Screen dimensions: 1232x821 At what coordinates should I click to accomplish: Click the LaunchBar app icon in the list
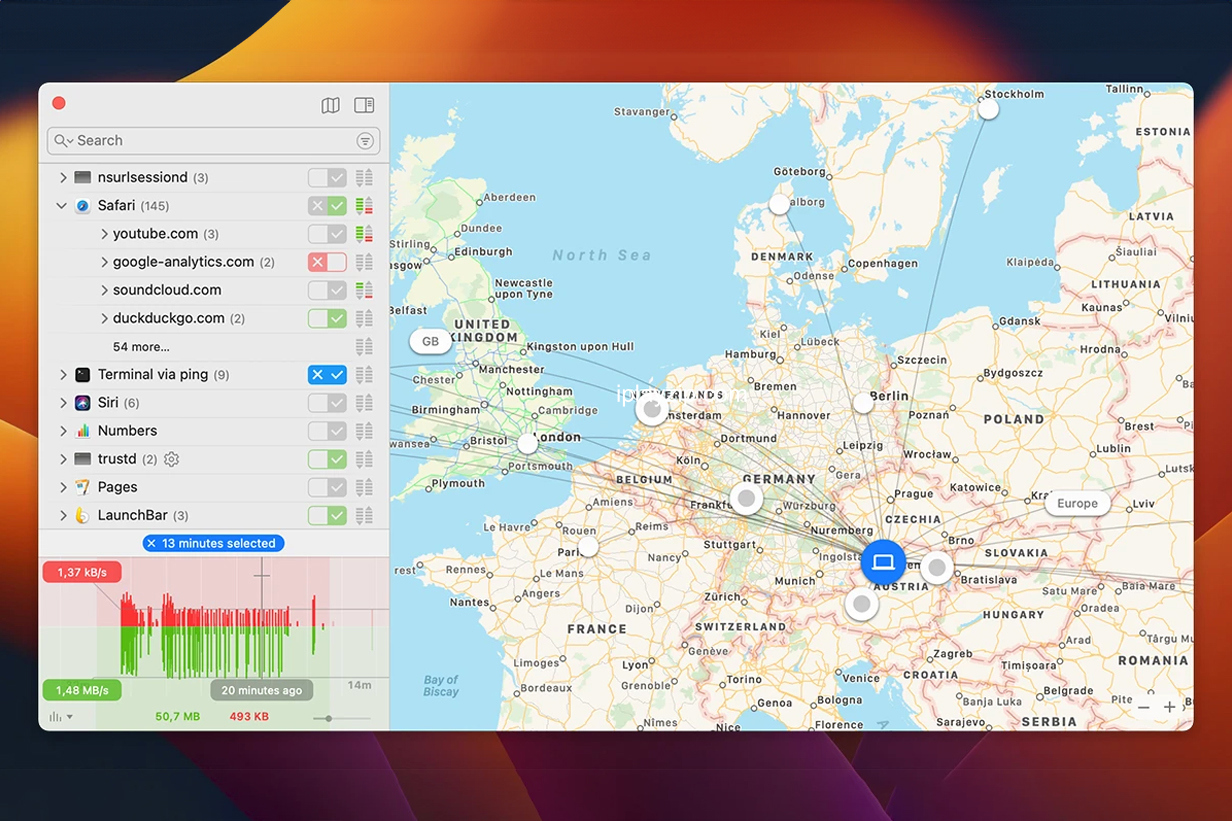click(x=83, y=516)
